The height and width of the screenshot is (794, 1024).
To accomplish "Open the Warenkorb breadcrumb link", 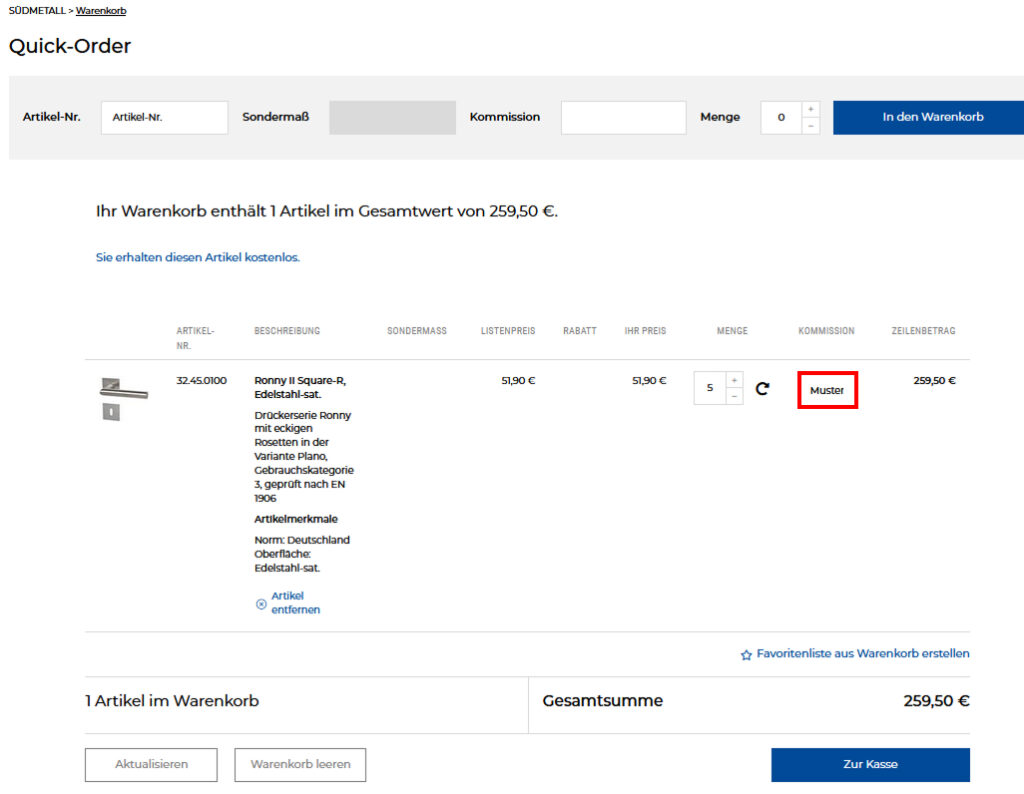I will [x=101, y=10].
